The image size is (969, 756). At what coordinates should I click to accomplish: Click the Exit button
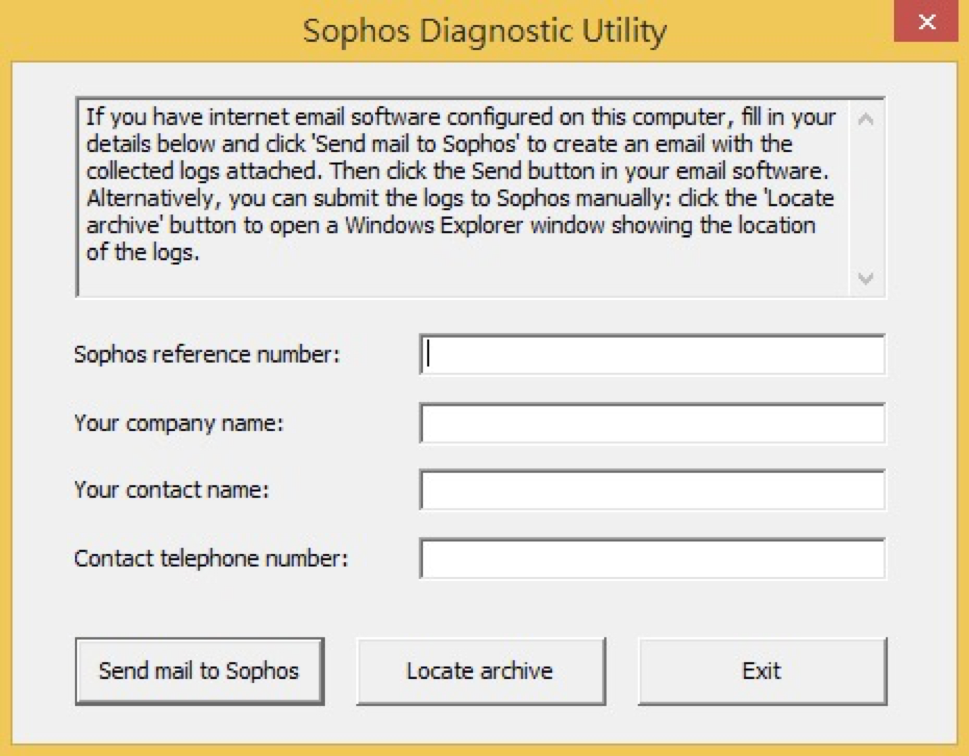(x=763, y=671)
